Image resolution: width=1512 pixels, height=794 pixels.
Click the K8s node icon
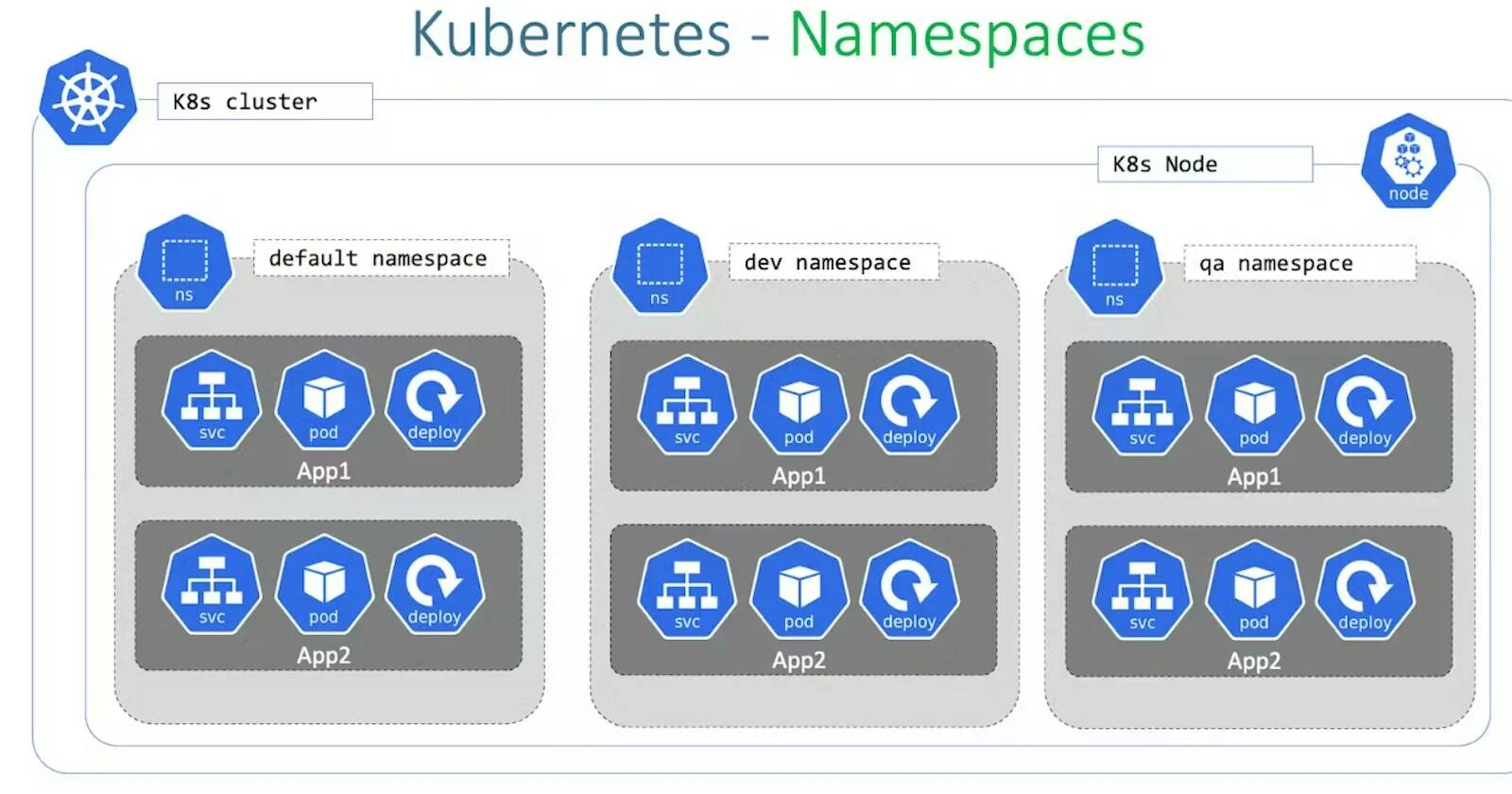(1408, 161)
